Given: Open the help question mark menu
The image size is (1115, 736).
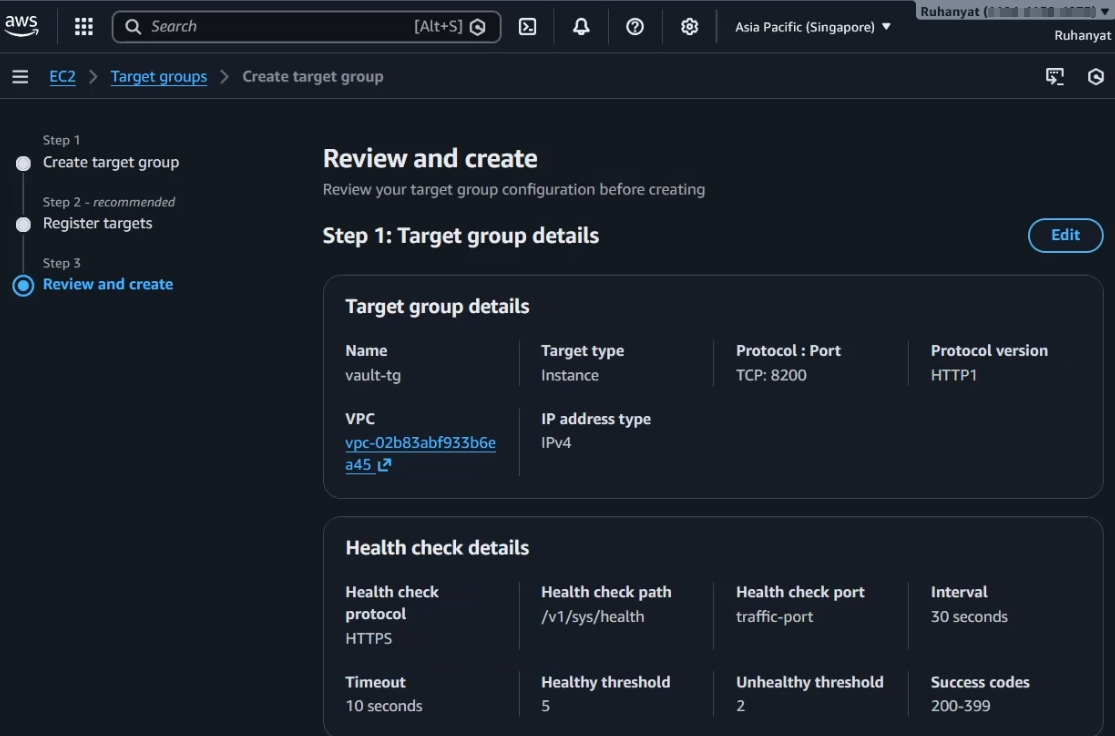Looking at the screenshot, I should point(635,27).
